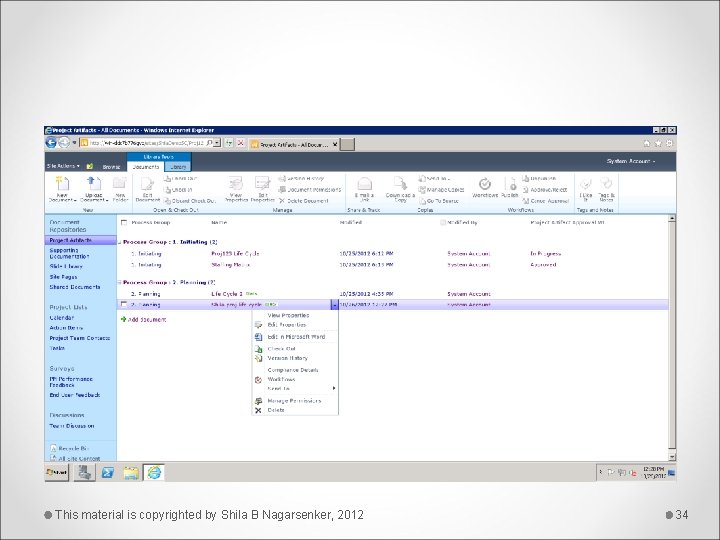
Task: Click the browser Refresh icon
Action: pyautogui.click(x=229, y=143)
